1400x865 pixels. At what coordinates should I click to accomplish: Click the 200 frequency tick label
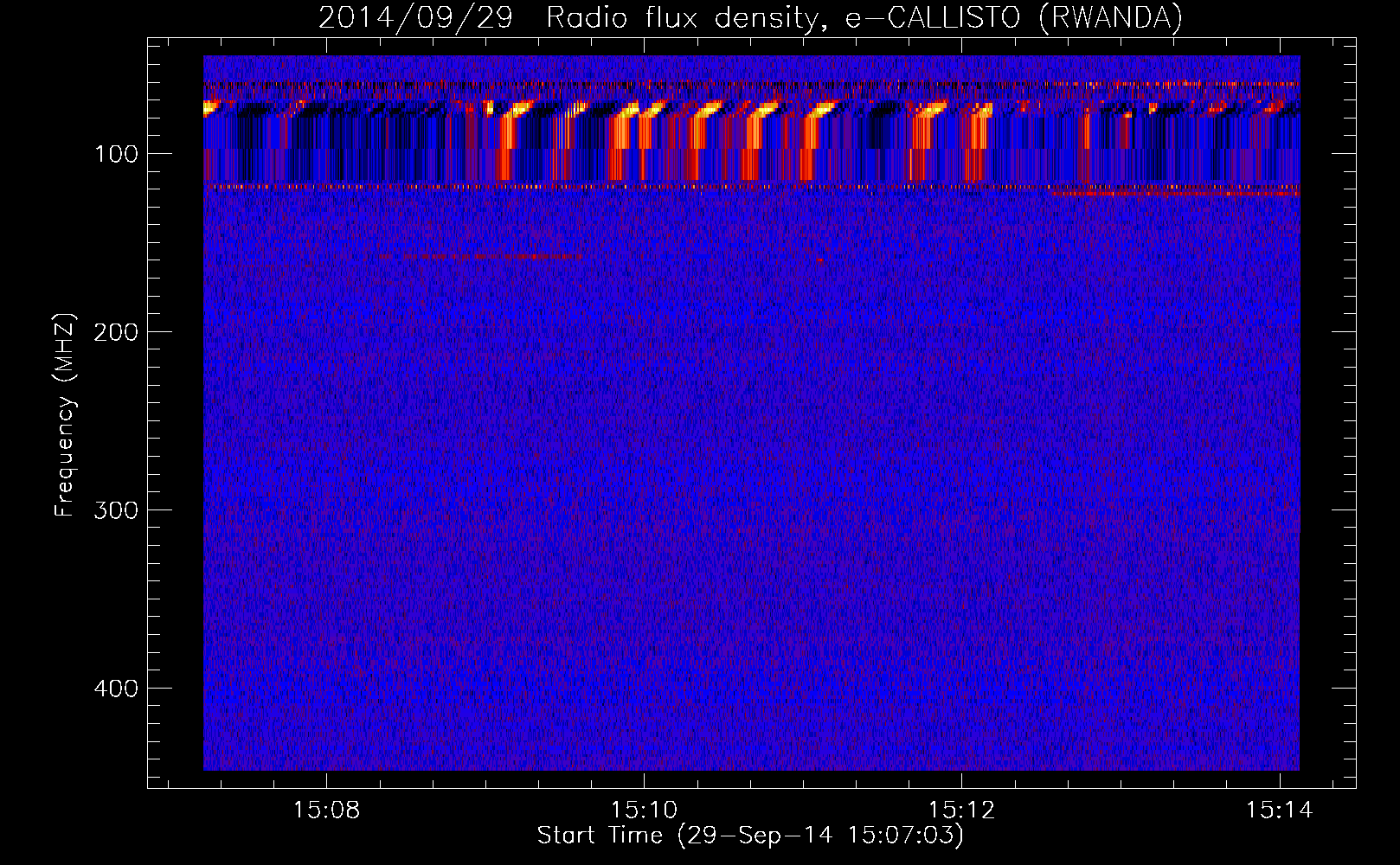(x=116, y=332)
